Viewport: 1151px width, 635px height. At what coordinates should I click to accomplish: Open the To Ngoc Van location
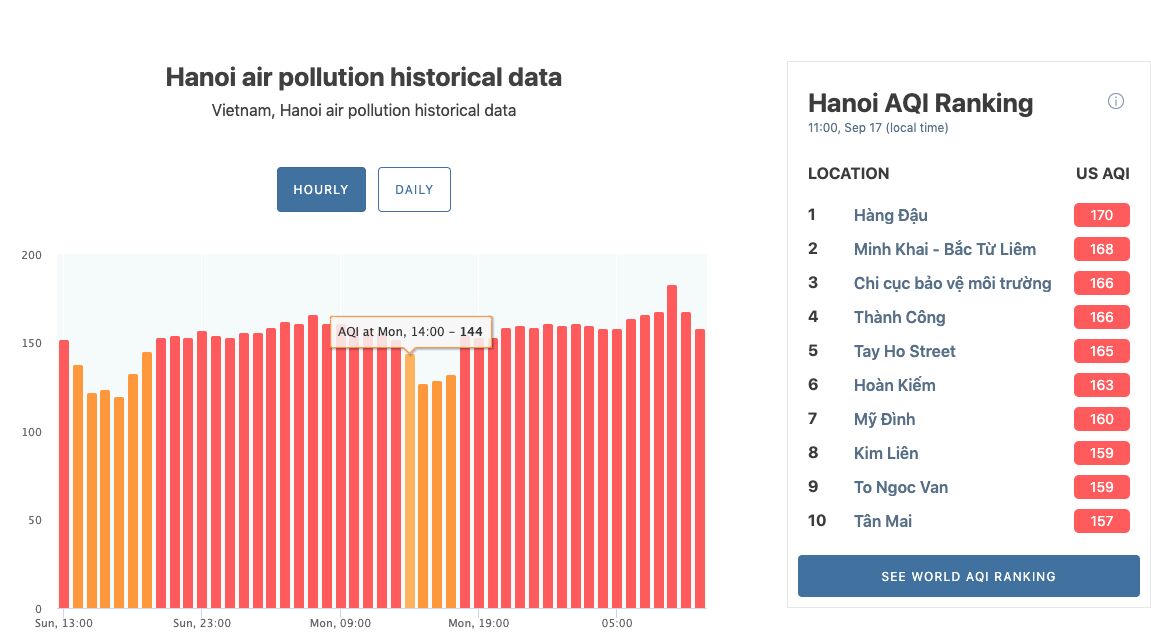(x=900, y=487)
